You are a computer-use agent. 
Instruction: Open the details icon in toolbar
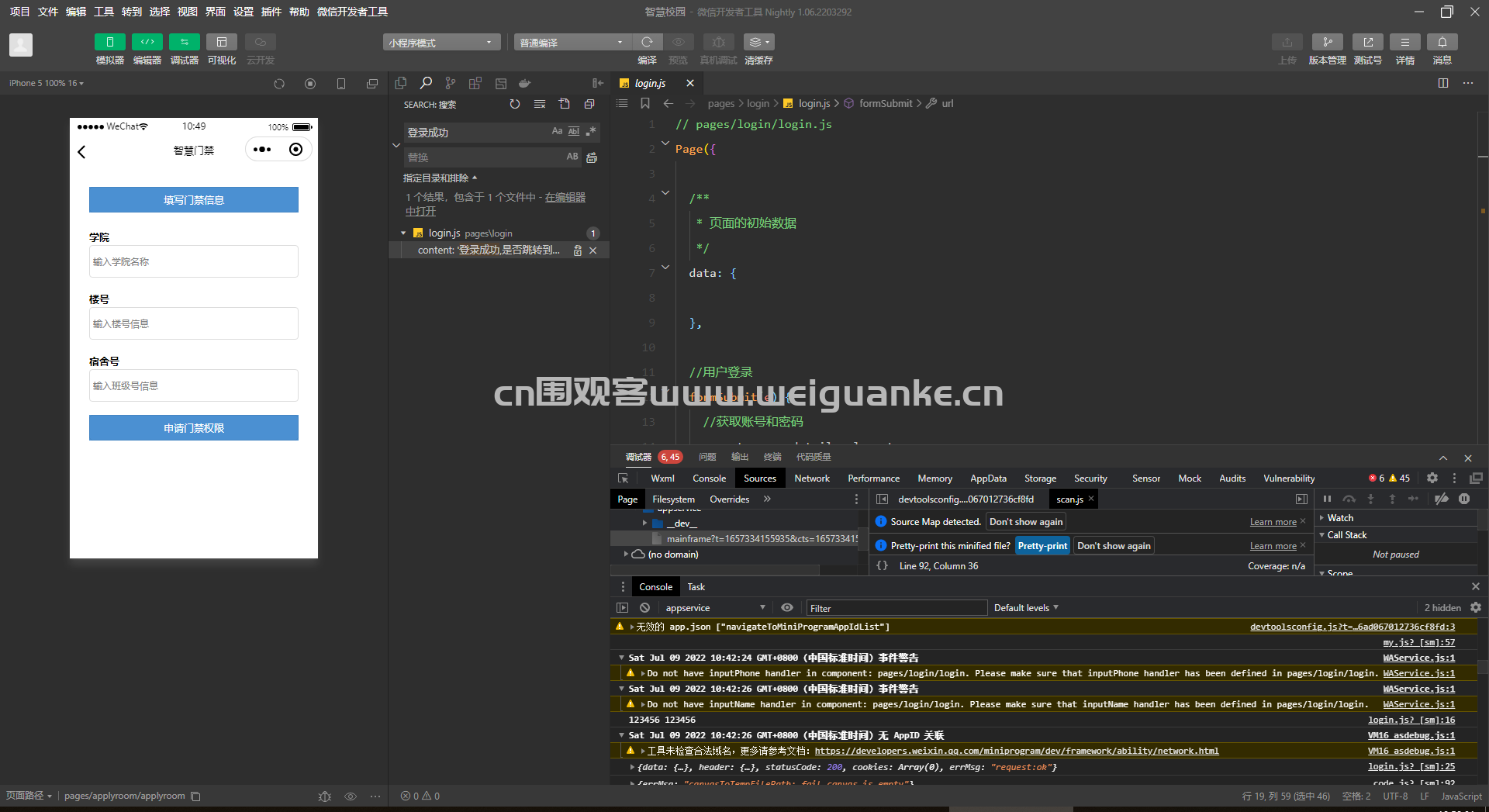pyautogui.click(x=1404, y=42)
